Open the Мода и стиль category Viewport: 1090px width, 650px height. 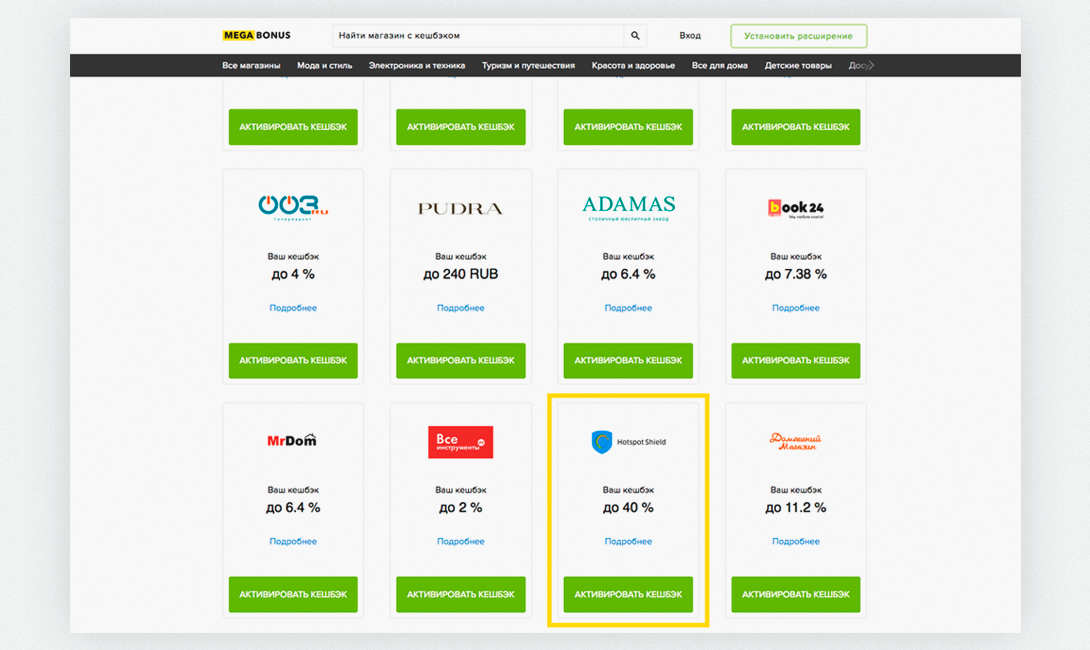[325, 65]
